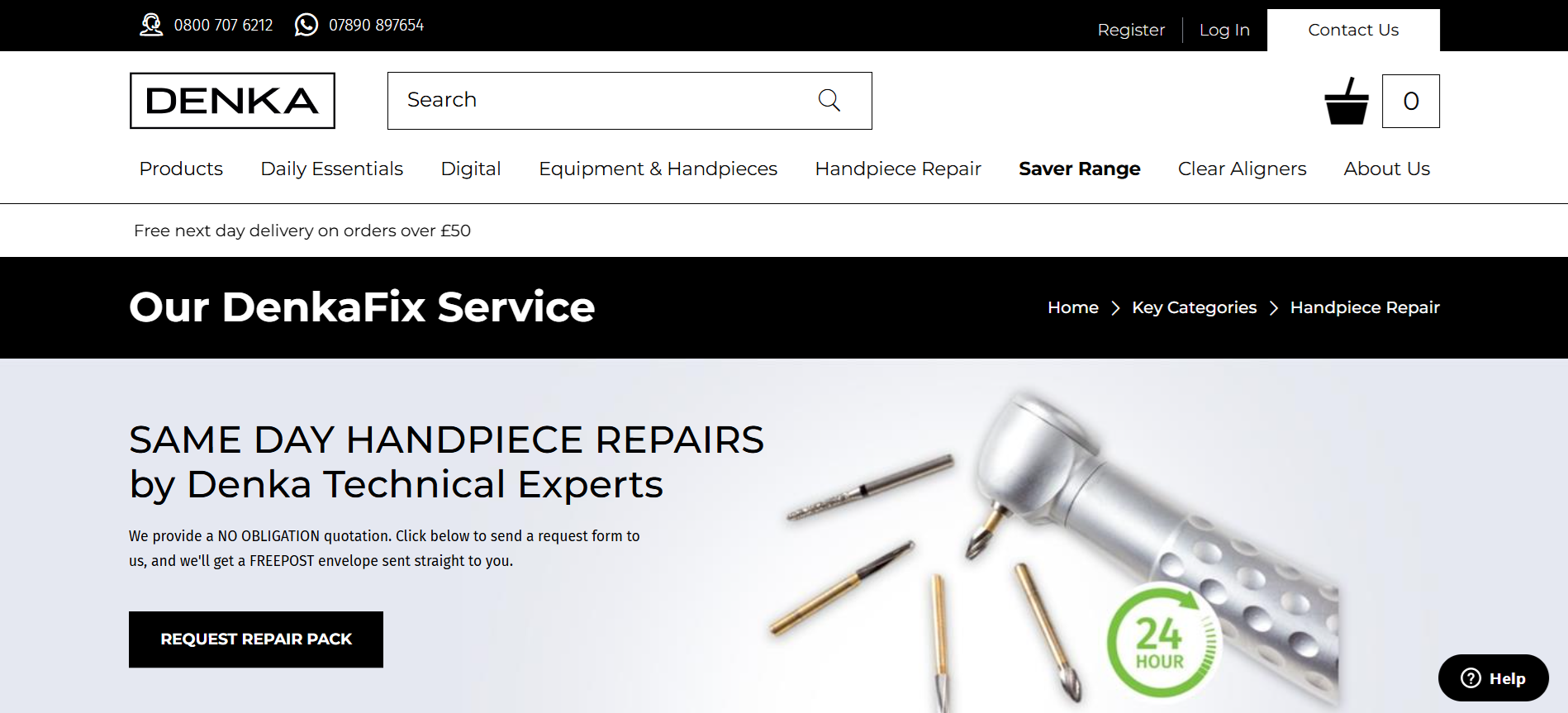Open the Daily Essentials menu
Viewport: 1568px width, 713px height.
331,169
